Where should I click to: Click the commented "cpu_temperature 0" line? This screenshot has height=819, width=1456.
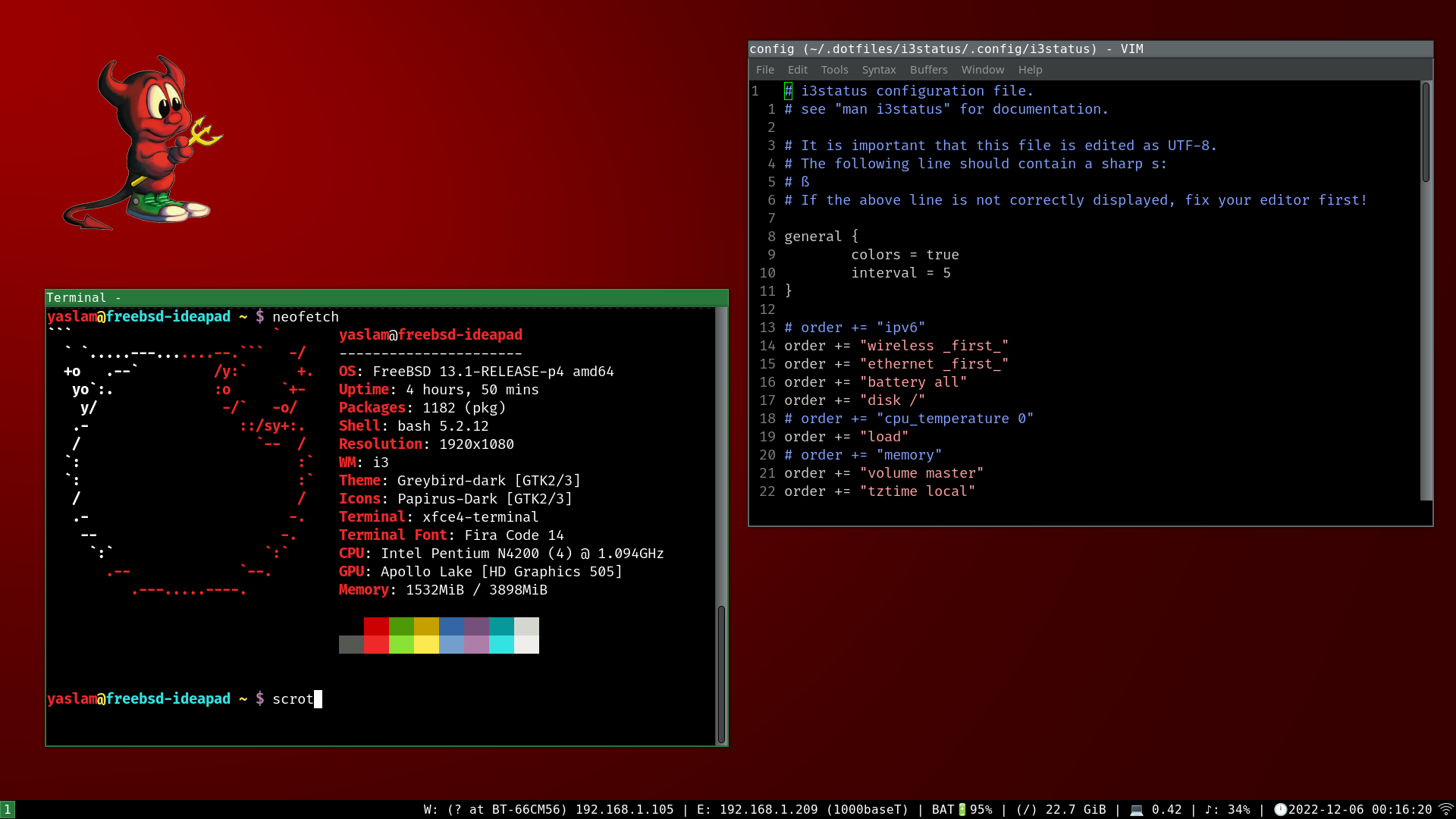pos(909,419)
